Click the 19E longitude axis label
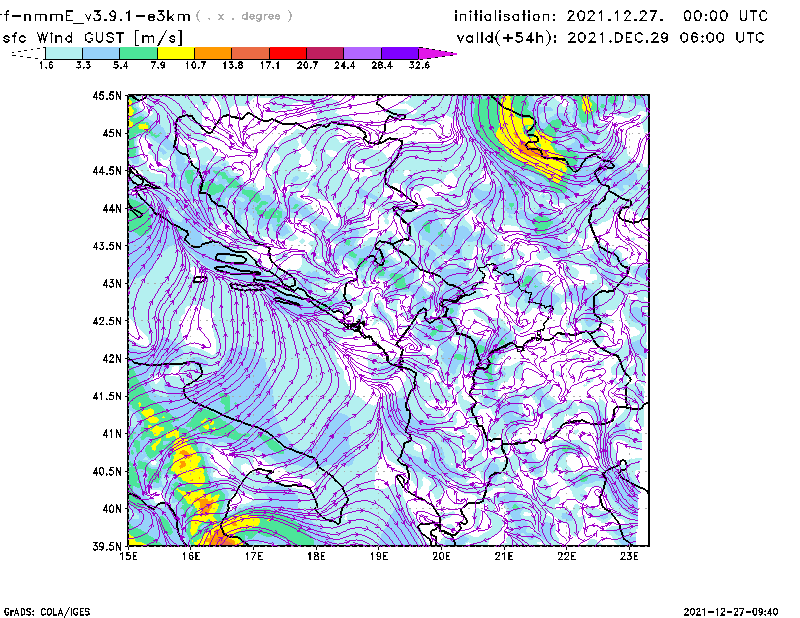The image size is (800, 618). (x=379, y=556)
